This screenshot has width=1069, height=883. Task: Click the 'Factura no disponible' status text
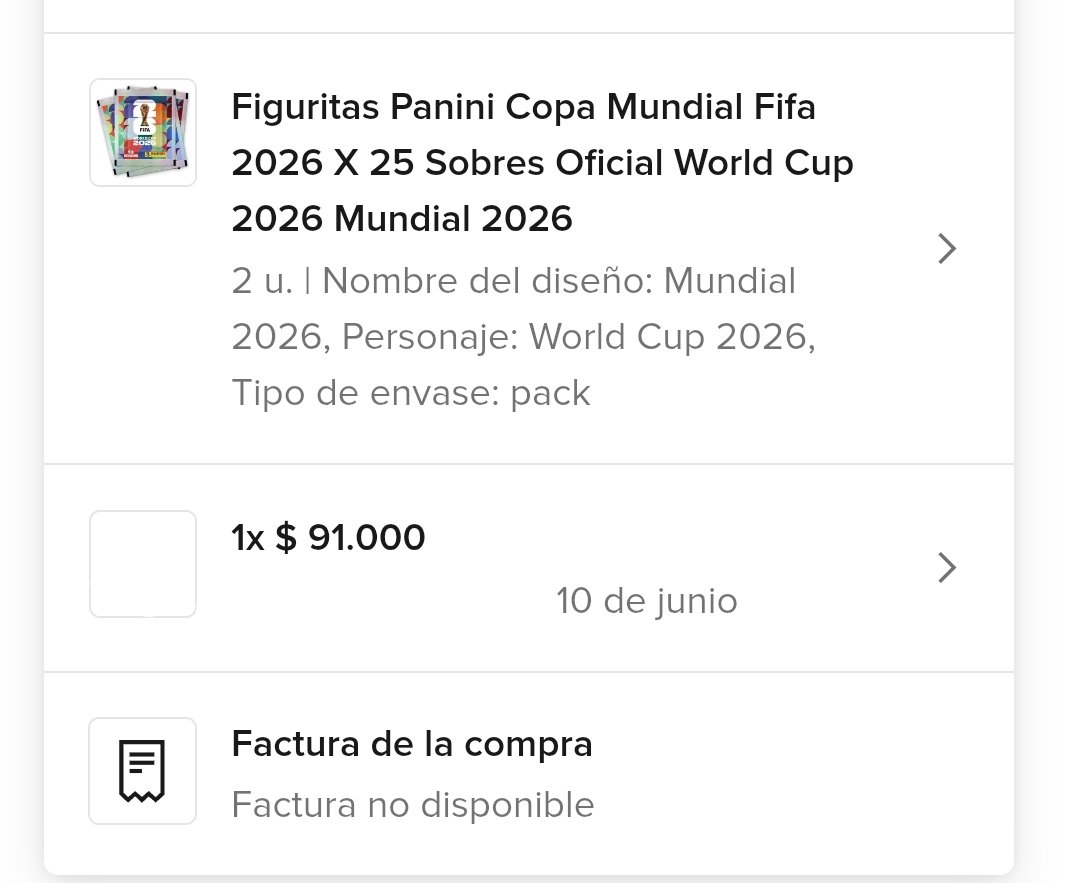[412, 805]
